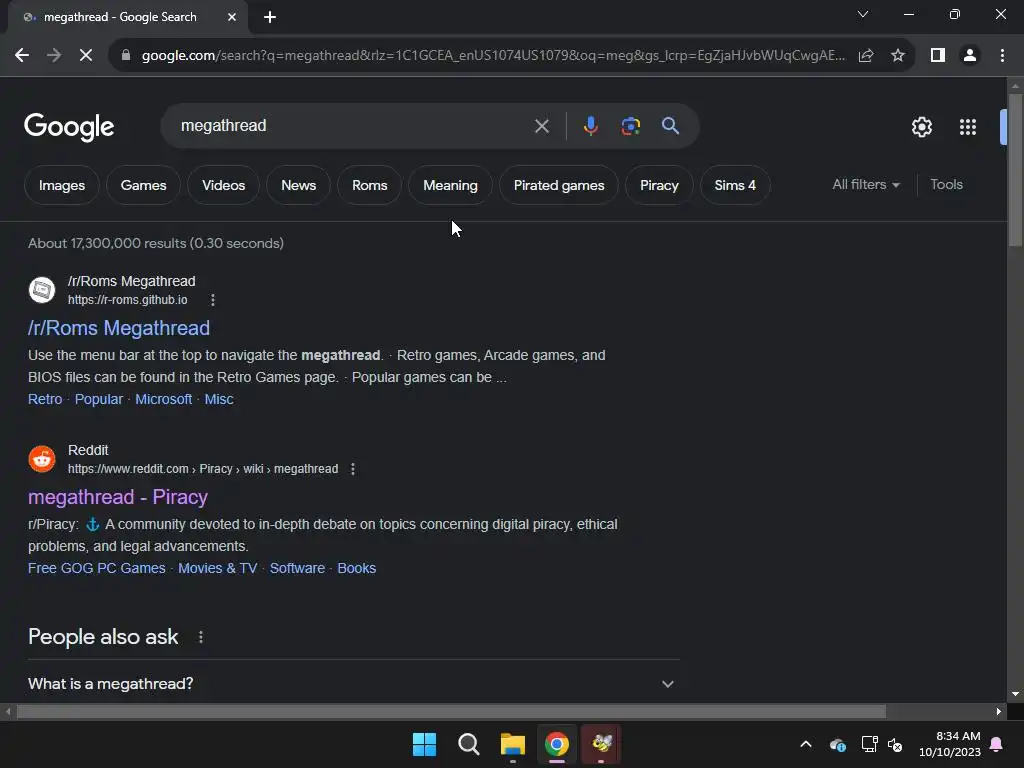Click the vertical page scrollbar thumb
The height and width of the screenshot is (768, 1024).
point(1014,170)
